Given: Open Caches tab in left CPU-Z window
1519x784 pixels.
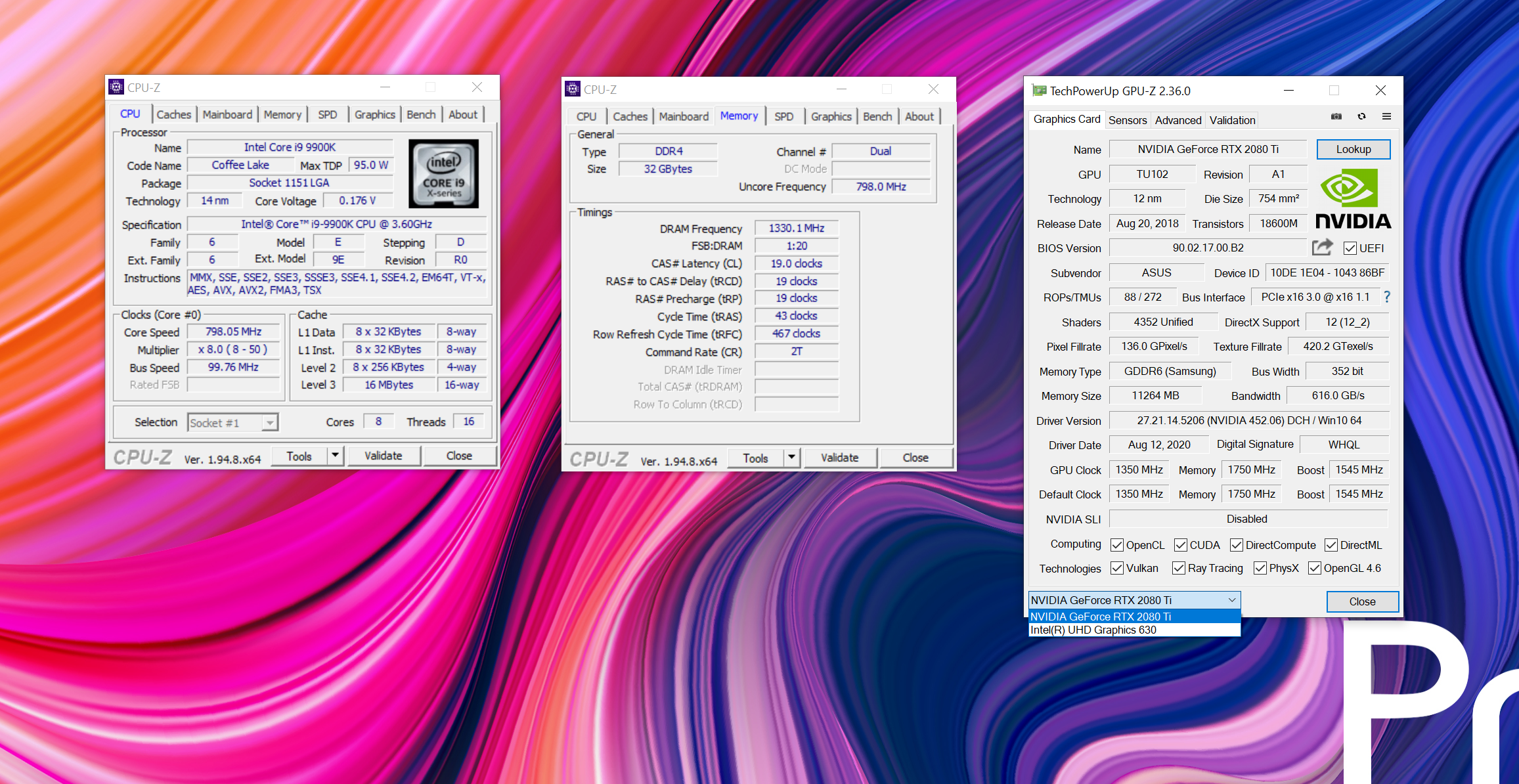Looking at the screenshot, I should pyautogui.click(x=174, y=114).
